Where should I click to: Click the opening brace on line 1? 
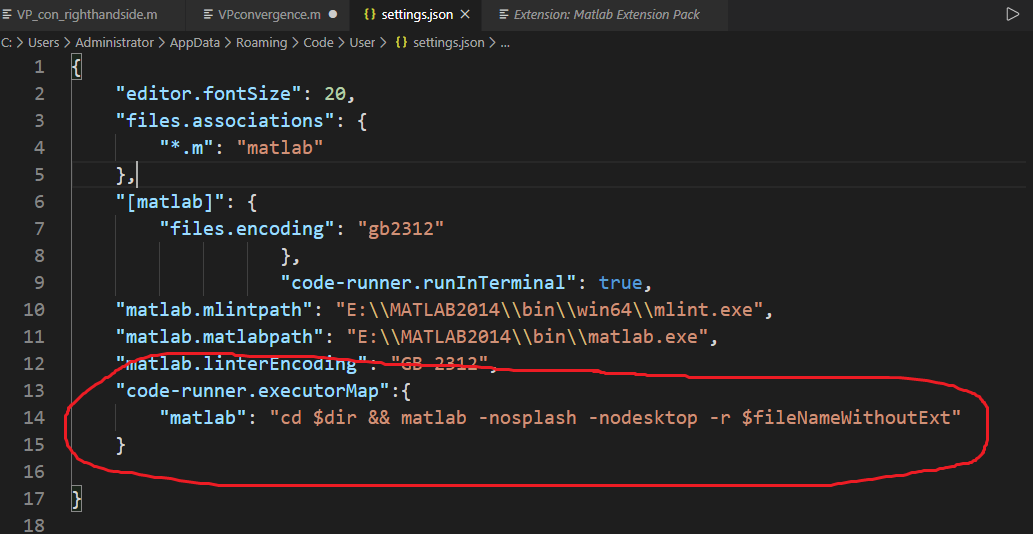click(x=76, y=67)
